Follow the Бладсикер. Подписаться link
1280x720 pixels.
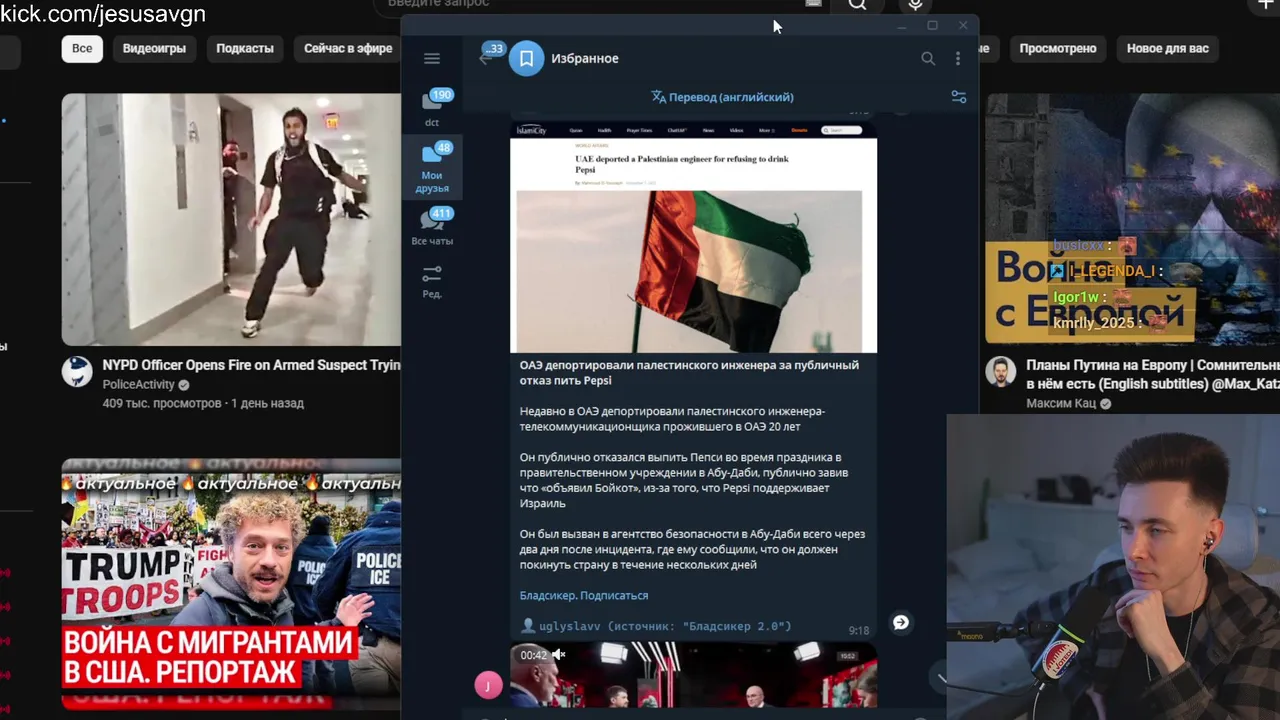pos(584,596)
